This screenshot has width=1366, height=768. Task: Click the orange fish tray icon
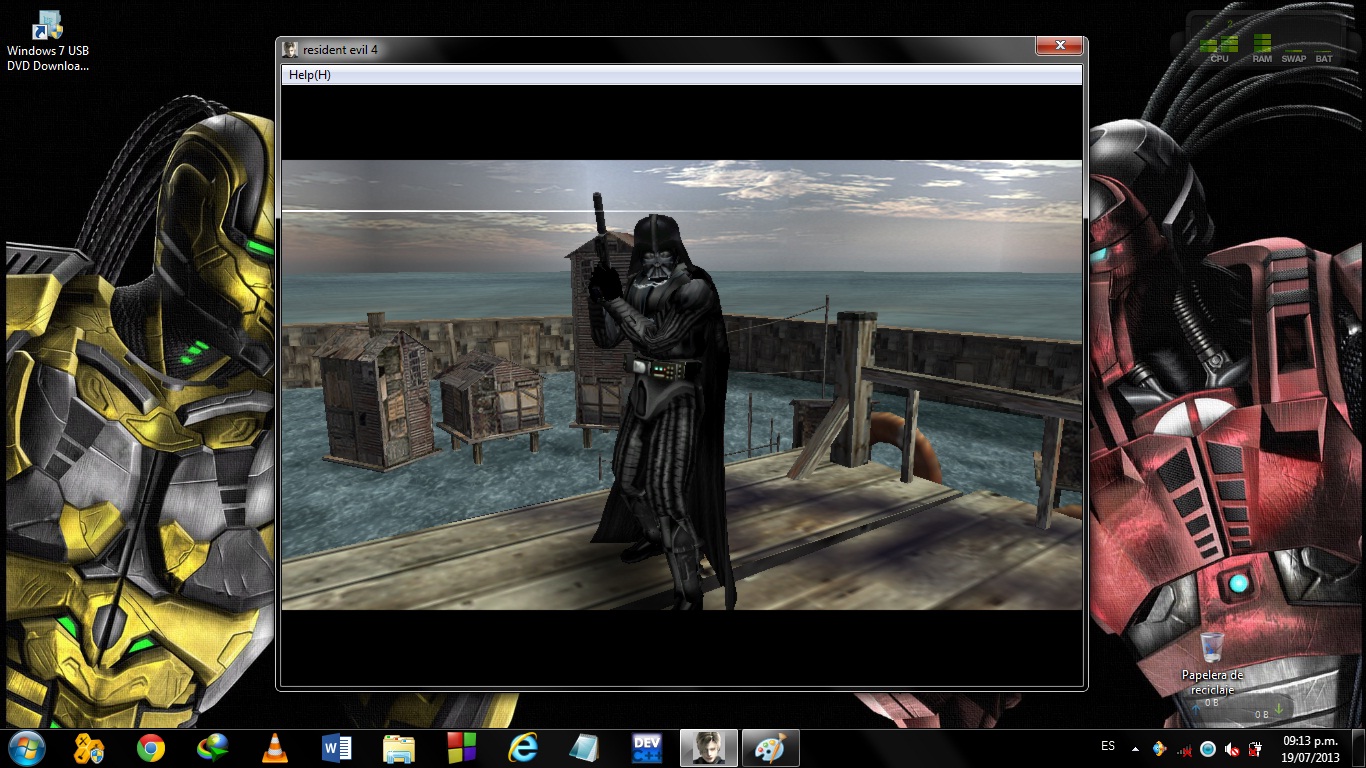(x=1160, y=748)
